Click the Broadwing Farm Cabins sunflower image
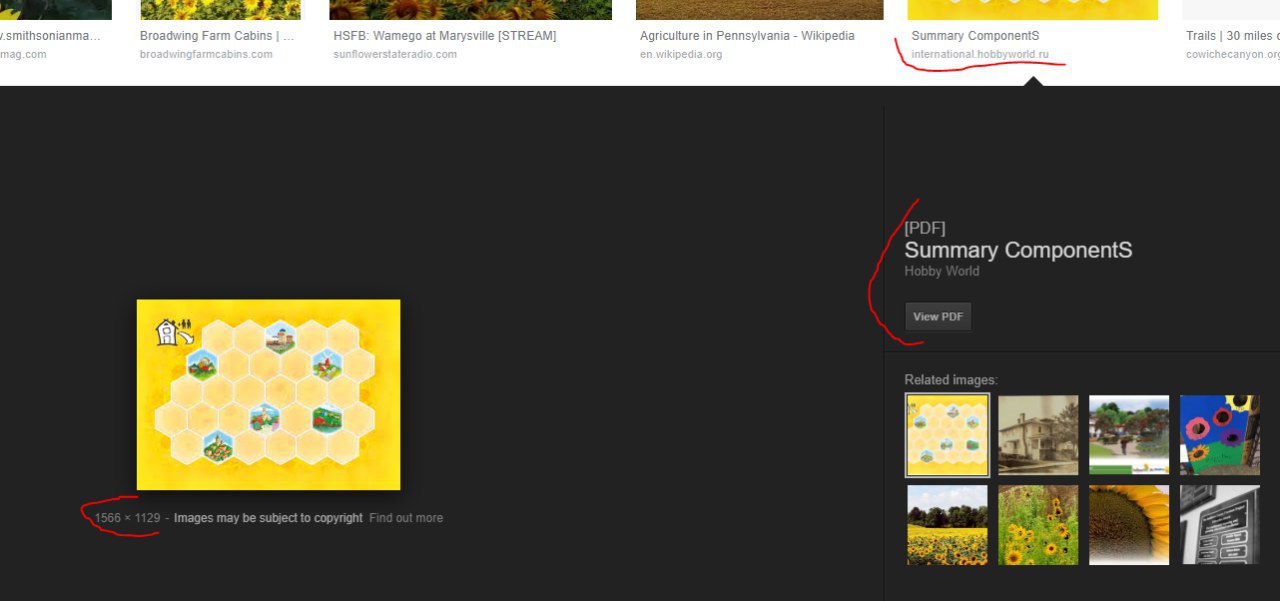 tap(220, 10)
